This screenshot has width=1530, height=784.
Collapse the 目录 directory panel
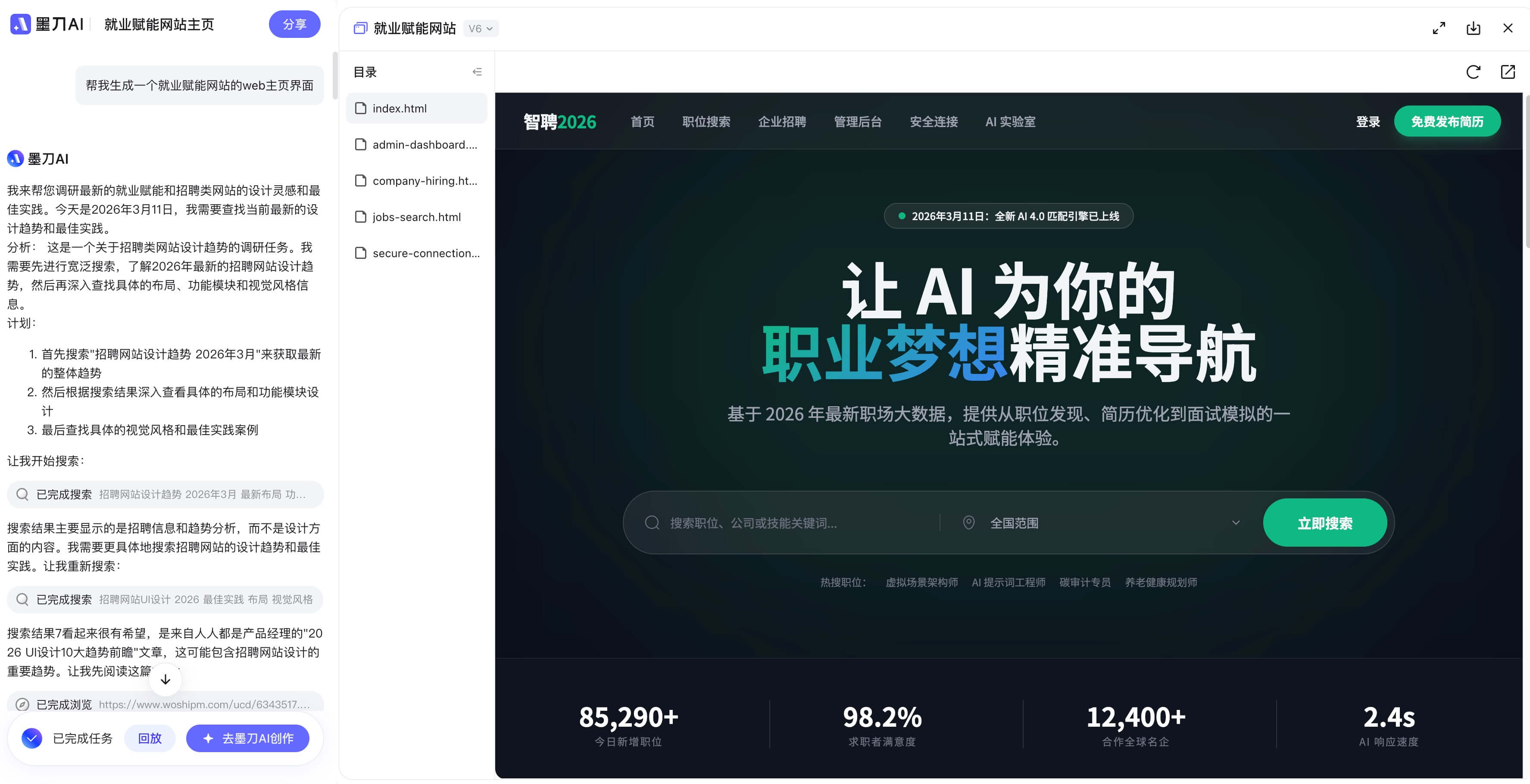(x=477, y=71)
